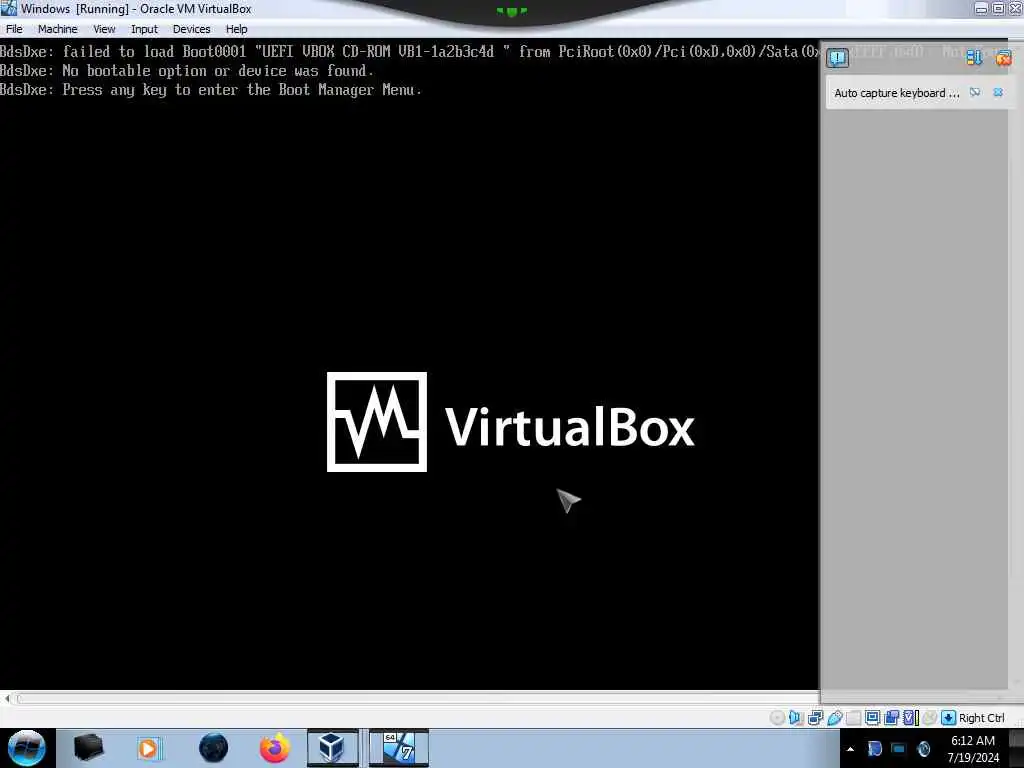1024x768 pixels.
Task: Click the display status bar indicator
Action: (x=872, y=718)
